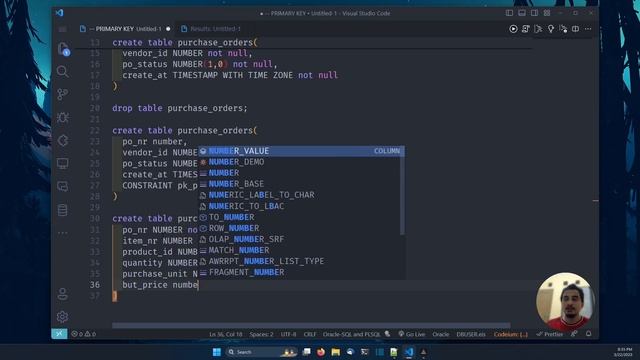Open the Accounts menu icon
640x360 pixels.
tap(62, 294)
